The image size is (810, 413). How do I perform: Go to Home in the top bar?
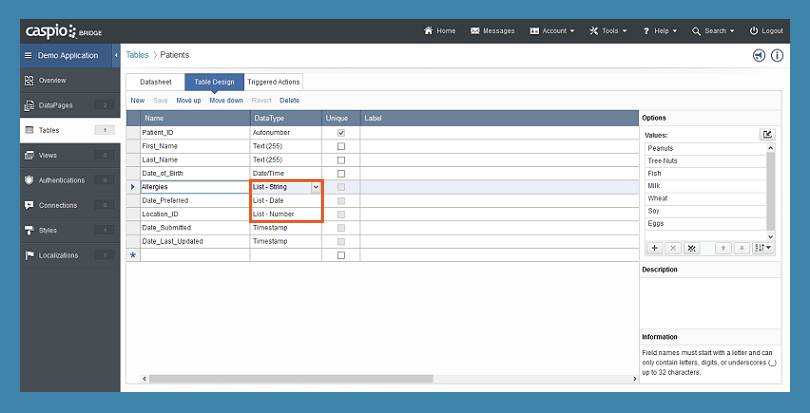(440, 31)
